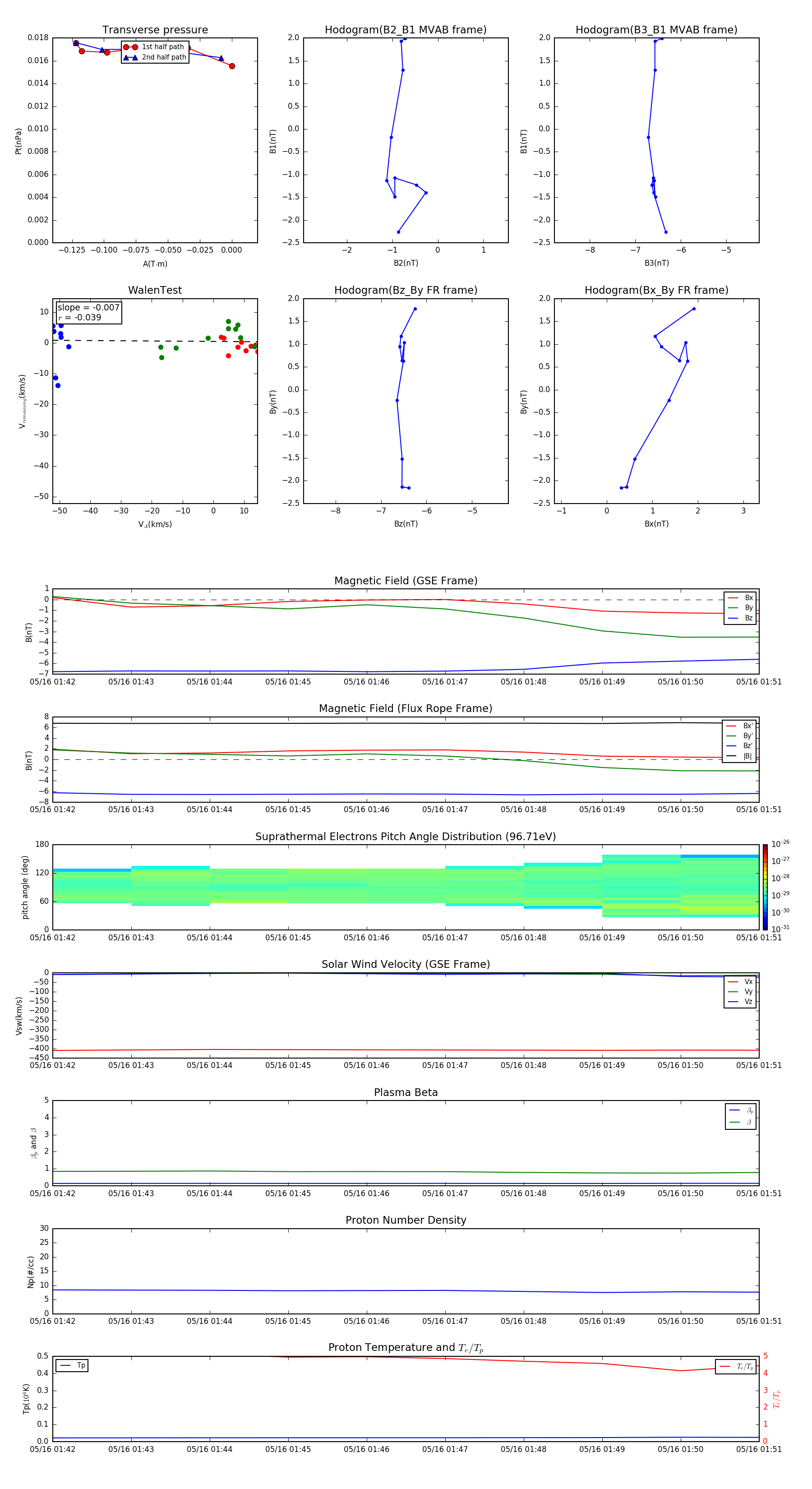Click the '10^-26' colorbar tick label
Screen dimensions: 812x1489
780,844
